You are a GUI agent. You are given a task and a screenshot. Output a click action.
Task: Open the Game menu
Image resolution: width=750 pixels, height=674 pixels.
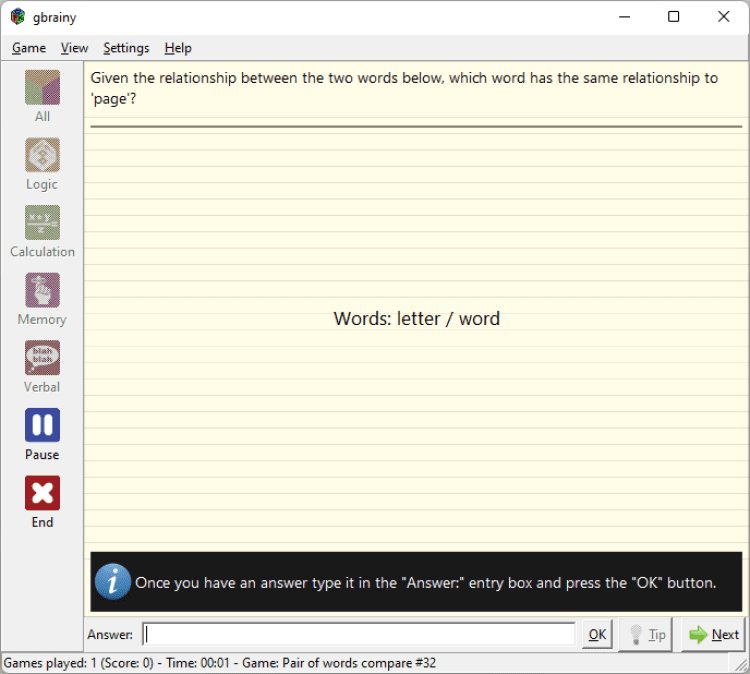[29, 48]
